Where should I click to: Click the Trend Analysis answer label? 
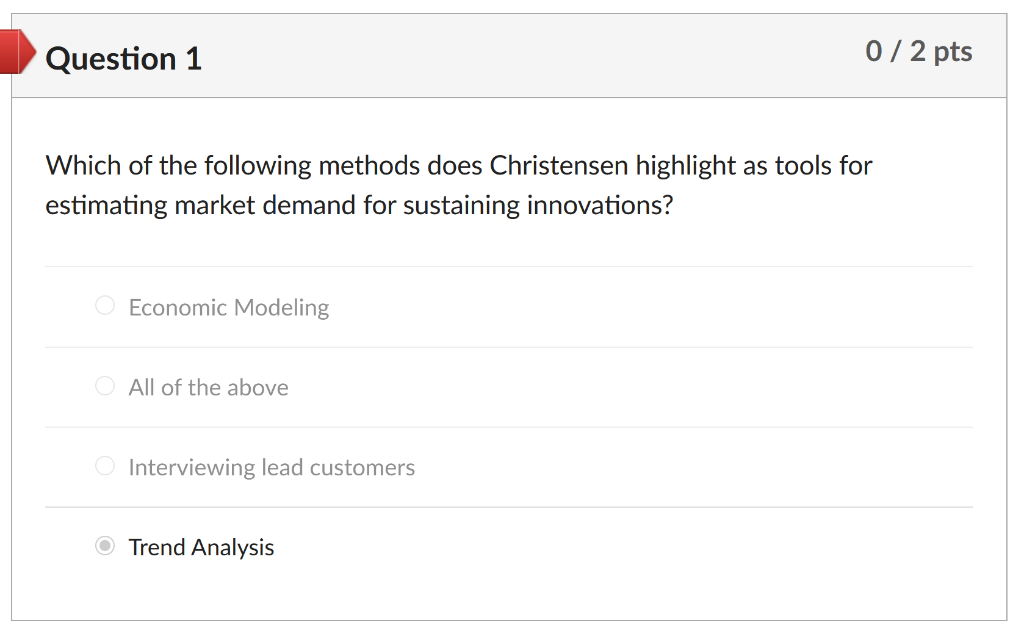click(200, 547)
